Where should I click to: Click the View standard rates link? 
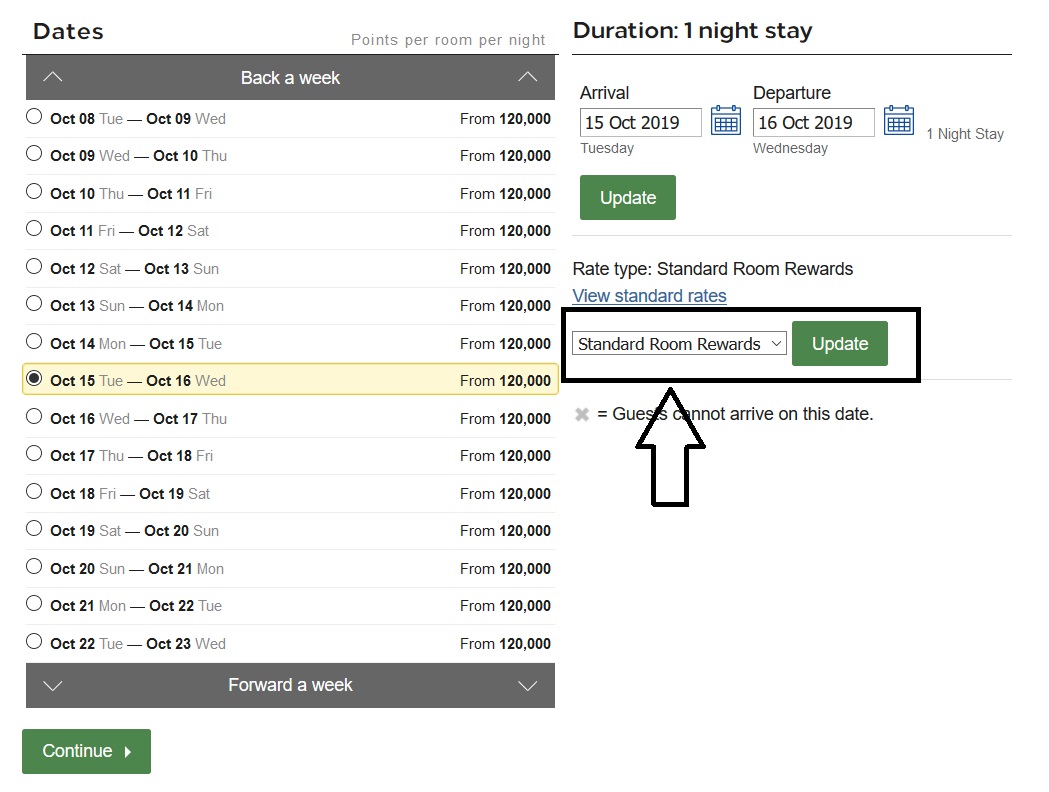pos(649,296)
